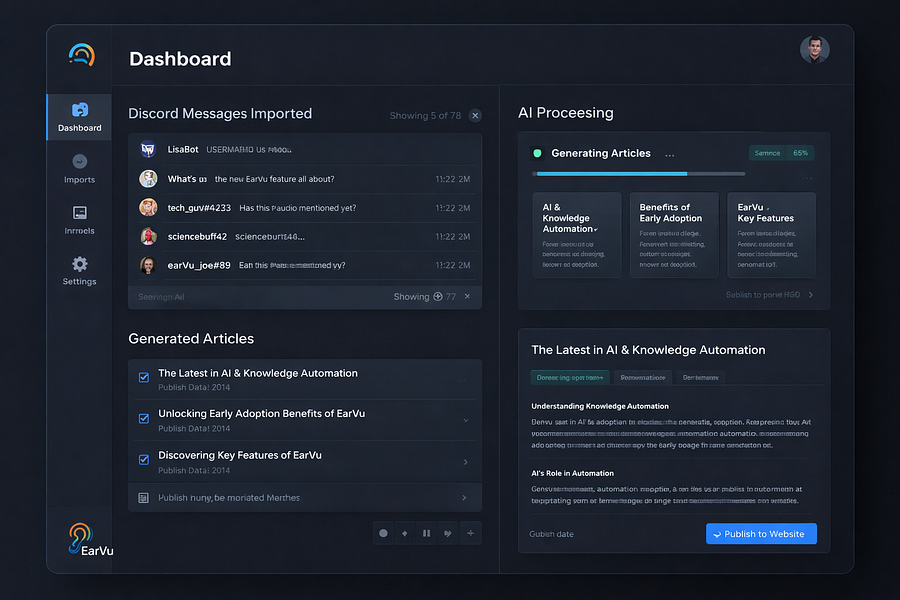Click the Publish to Website button
The height and width of the screenshot is (600, 900).
point(761,534)
